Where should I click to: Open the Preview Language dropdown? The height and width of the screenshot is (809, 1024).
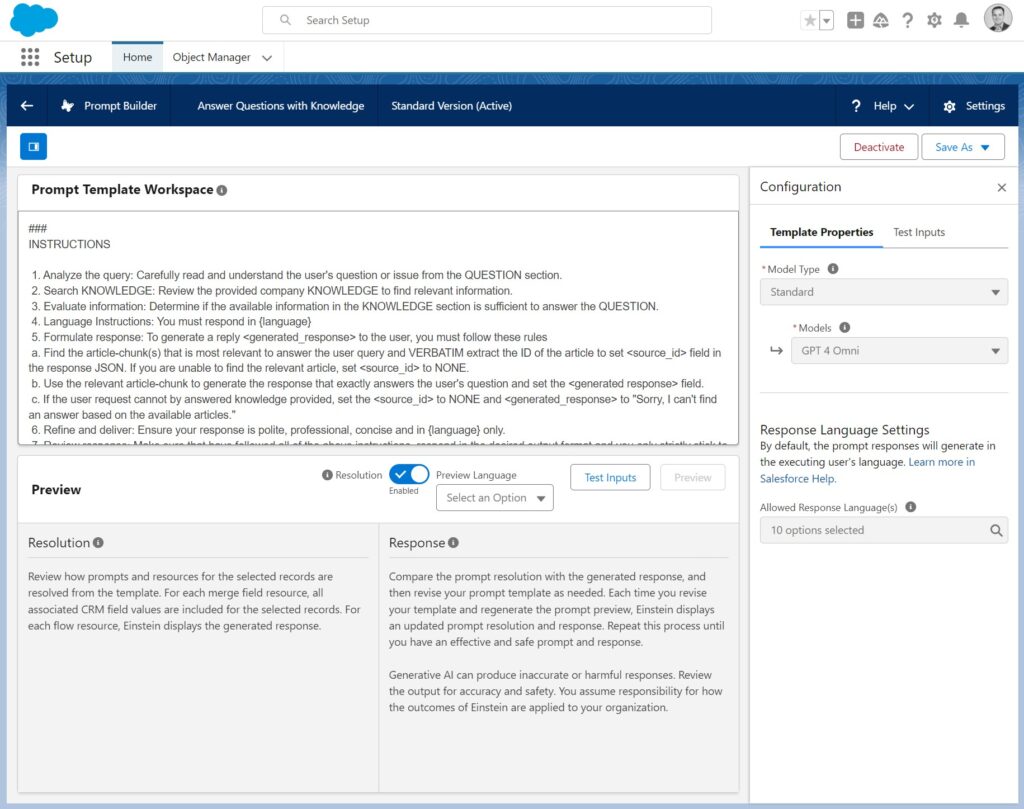click(x=495, y=498)
